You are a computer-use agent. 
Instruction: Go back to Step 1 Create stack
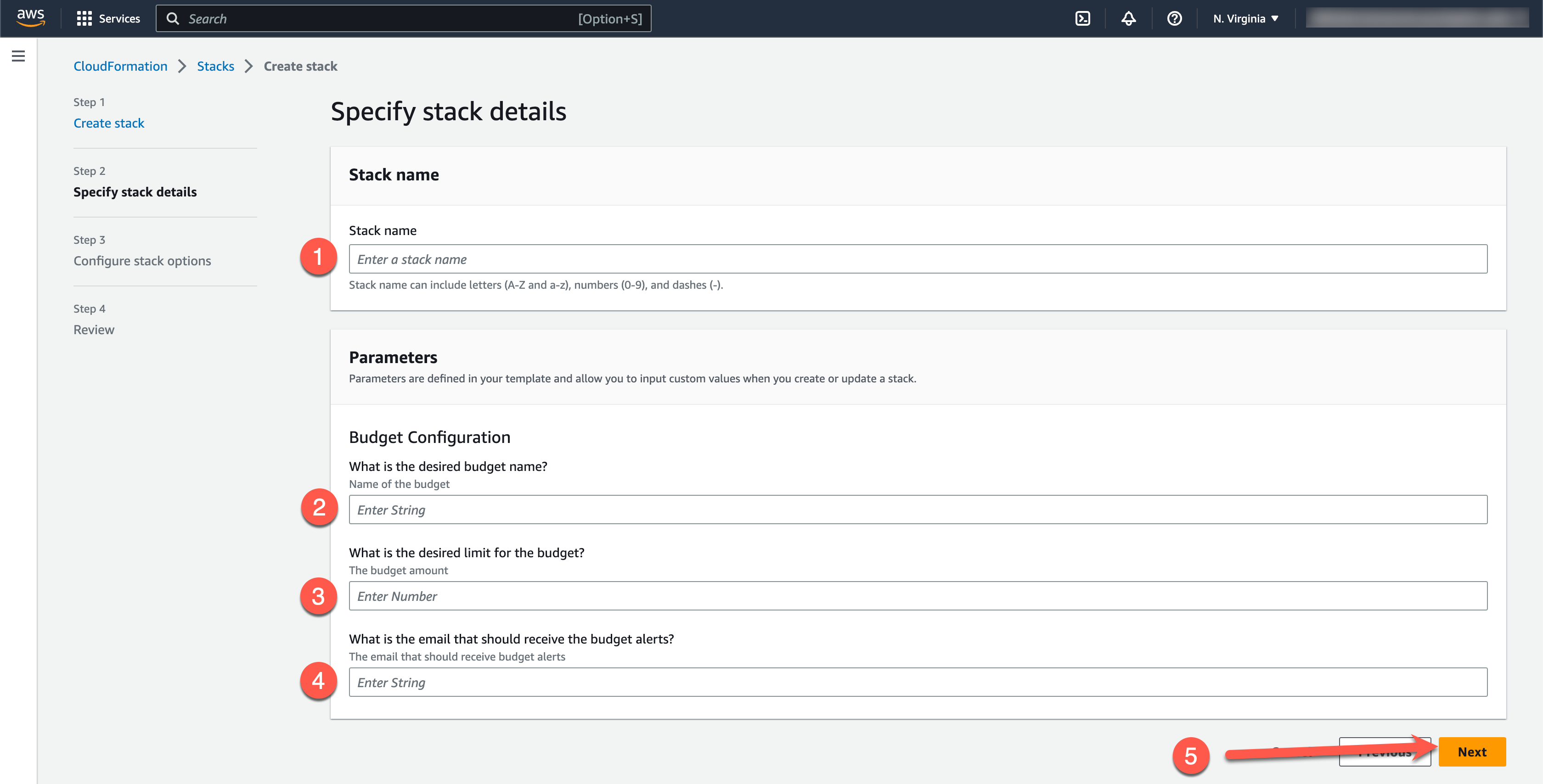click(108, 123)
